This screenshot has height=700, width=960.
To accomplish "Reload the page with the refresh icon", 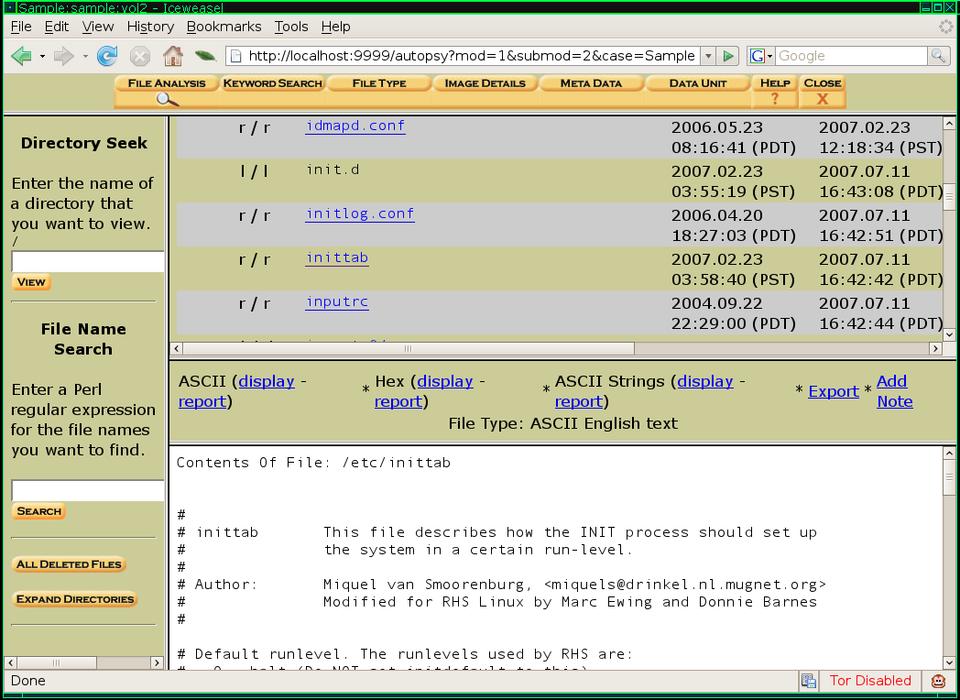I will pyautogui.click(x=107, y=56).
